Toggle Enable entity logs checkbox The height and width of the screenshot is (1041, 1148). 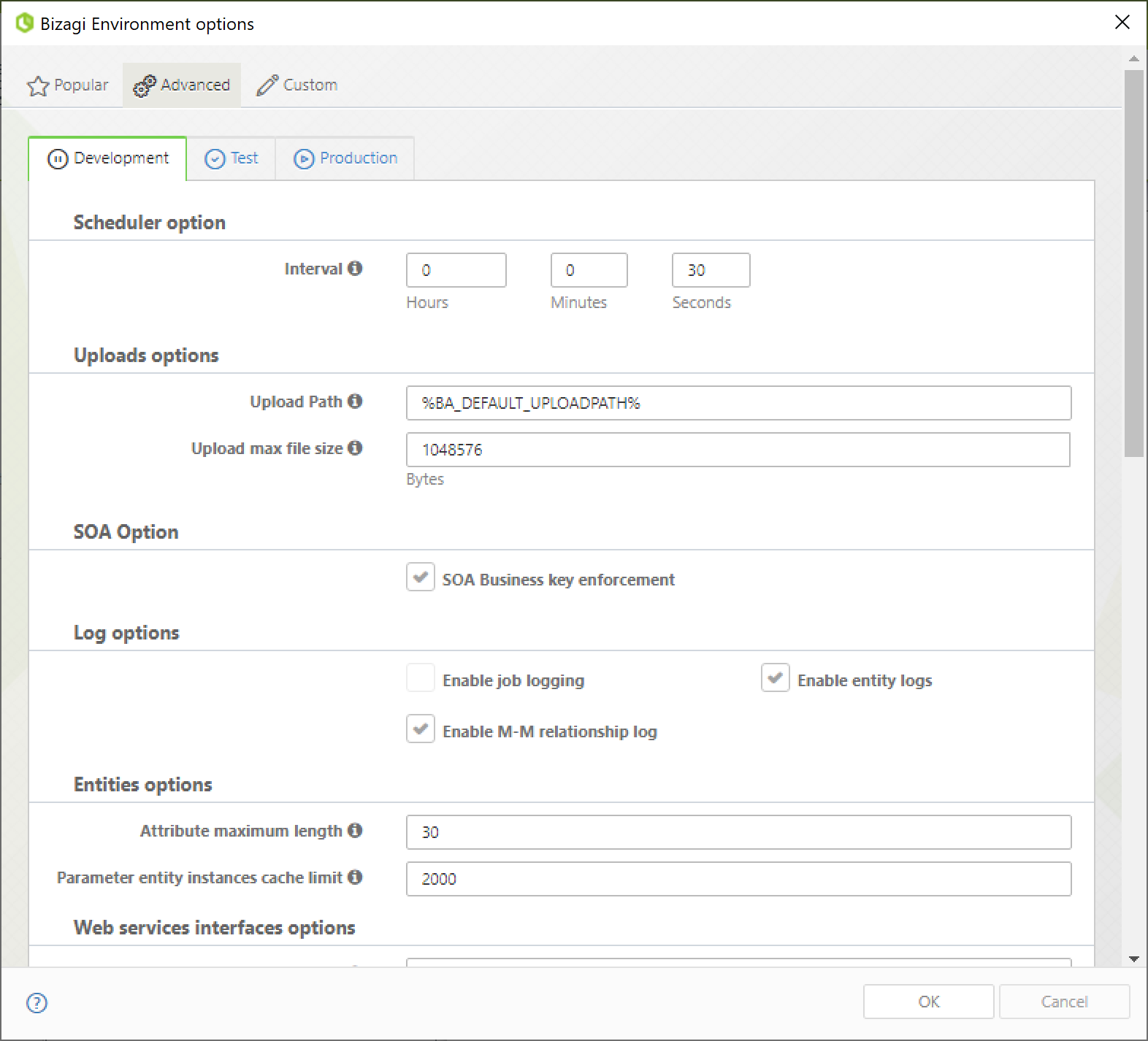[x=776, y=678]
